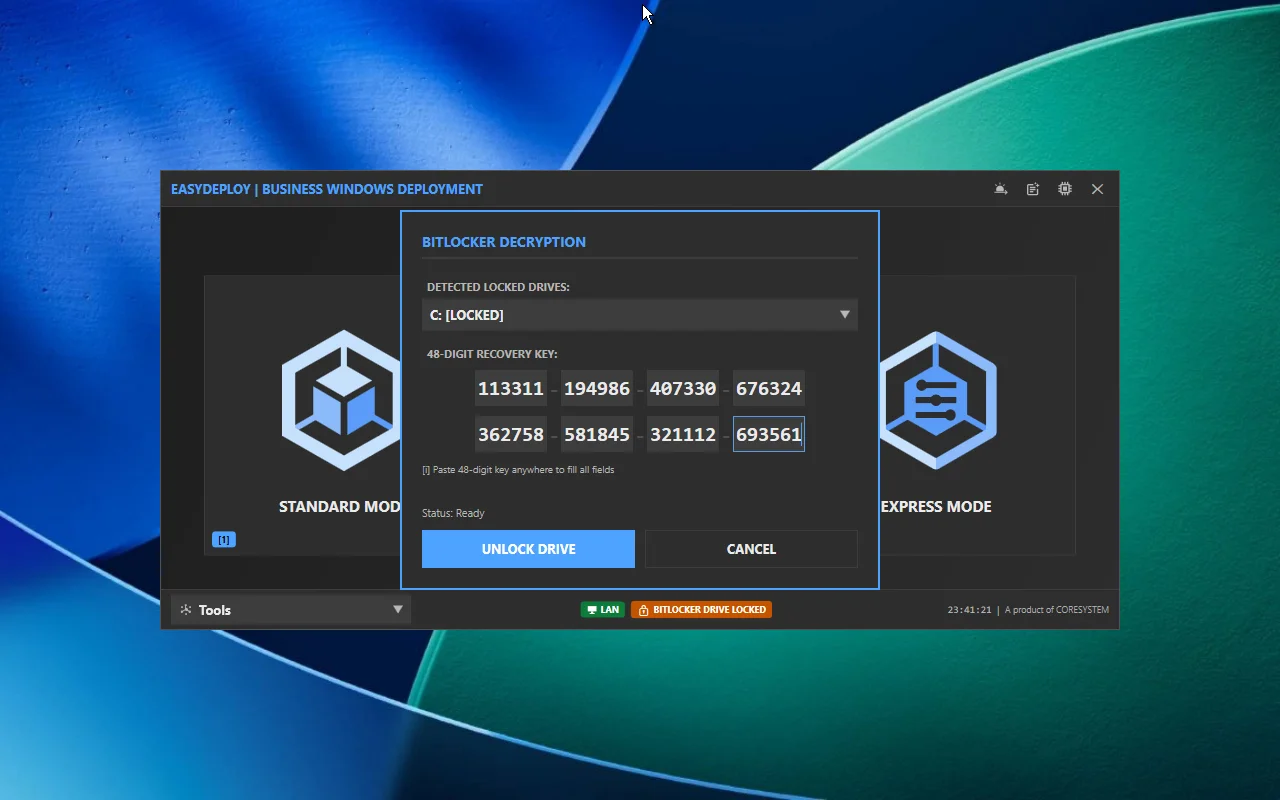Screen dimensions: 1280x800
Task: Select the Express Mode hexagon icon
Action: (937, 400)
